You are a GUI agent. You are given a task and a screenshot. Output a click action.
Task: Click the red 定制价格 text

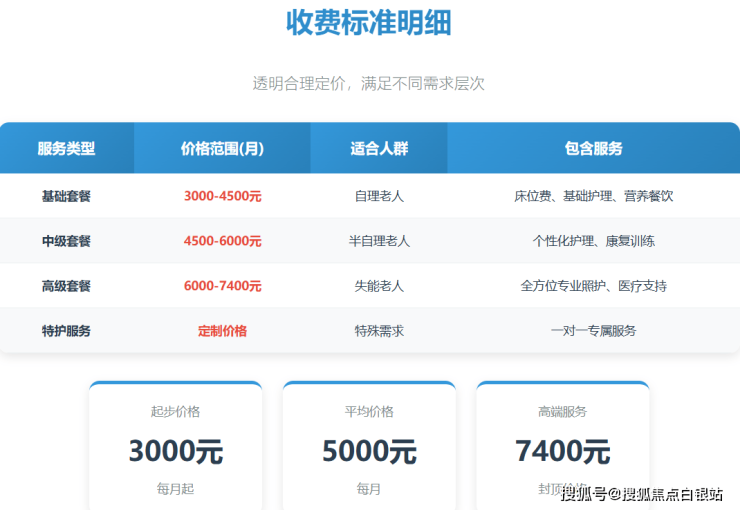point(222,330)
